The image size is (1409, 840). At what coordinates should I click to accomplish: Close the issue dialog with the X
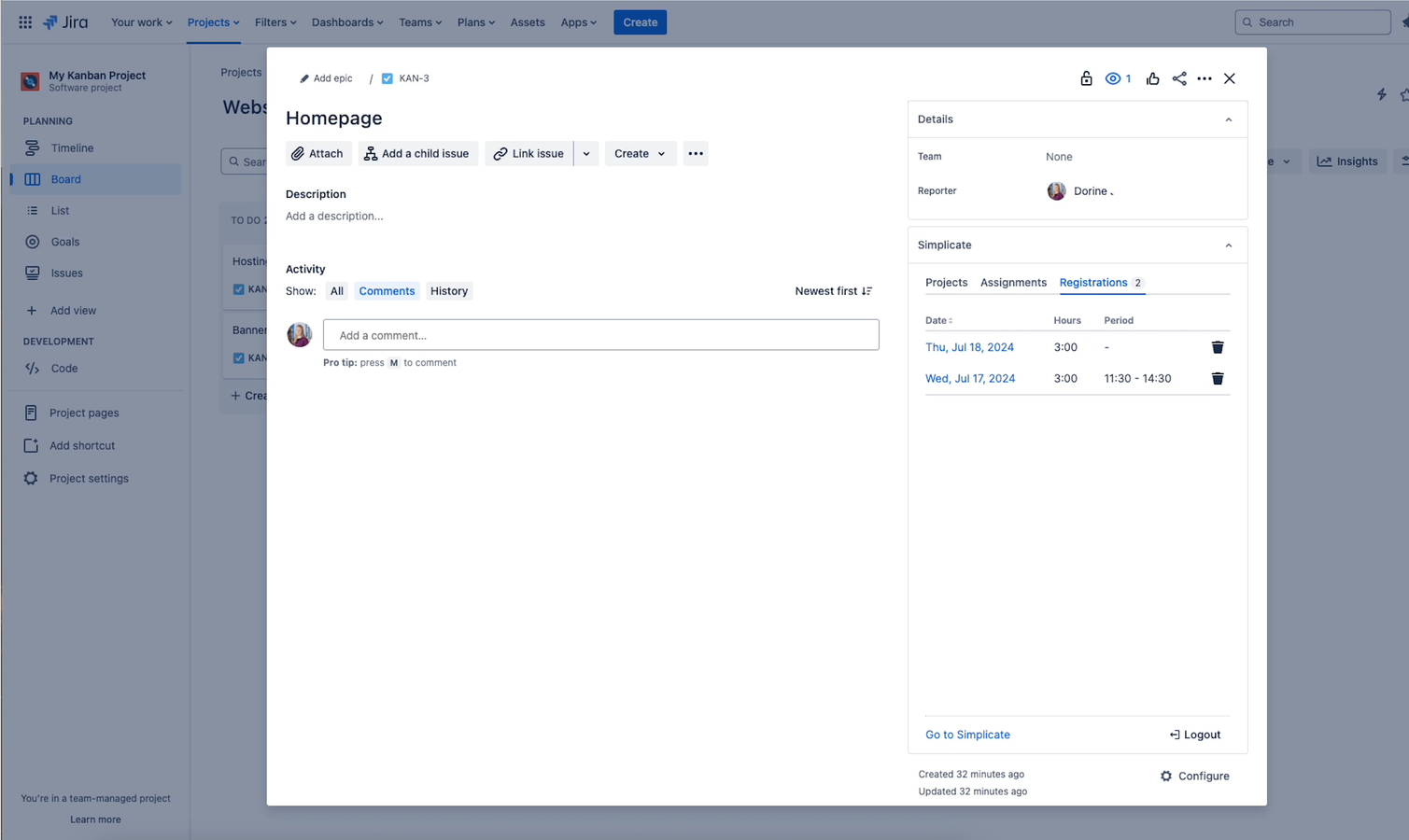1230,78
